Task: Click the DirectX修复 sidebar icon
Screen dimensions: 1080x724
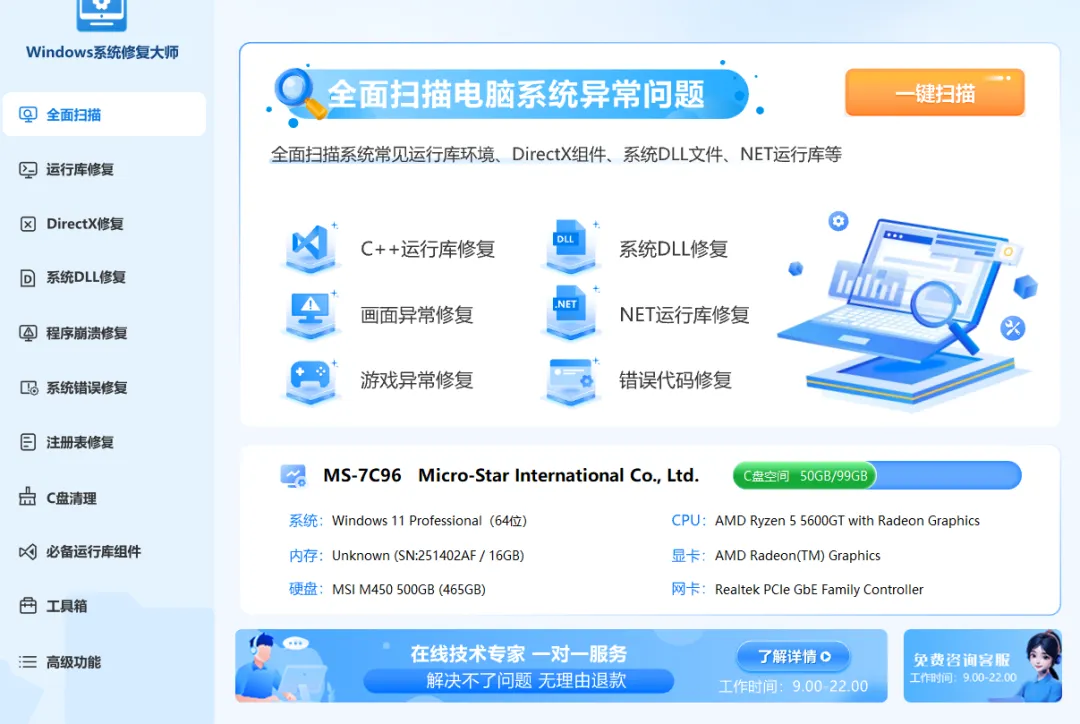Action: pos(28,224)
